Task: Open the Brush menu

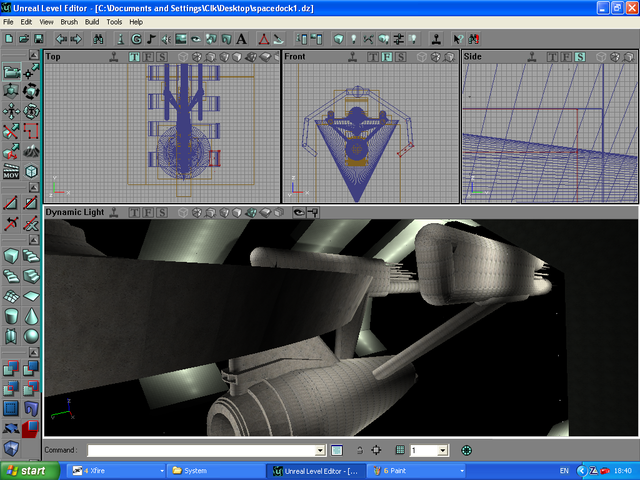Action: pos(69,21)
